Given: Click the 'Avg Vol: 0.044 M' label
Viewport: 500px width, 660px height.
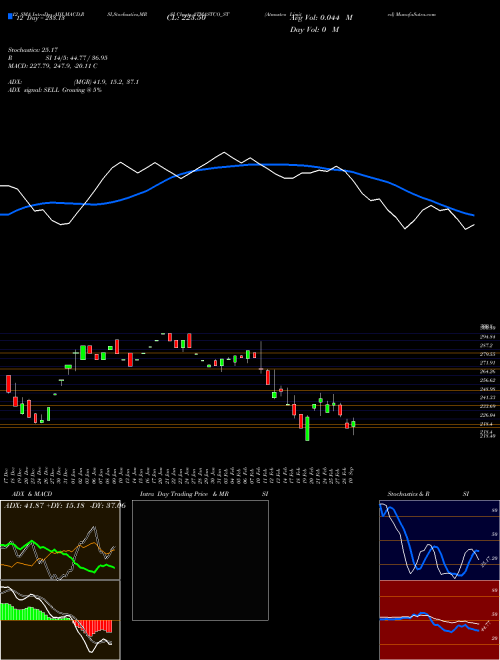Looking at the screenshot, I should [321, 18].
